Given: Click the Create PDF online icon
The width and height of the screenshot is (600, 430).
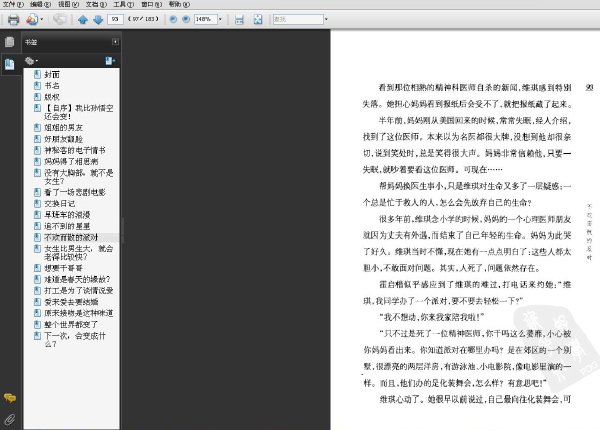Looking at the screenshot, I should pos(32,19).
